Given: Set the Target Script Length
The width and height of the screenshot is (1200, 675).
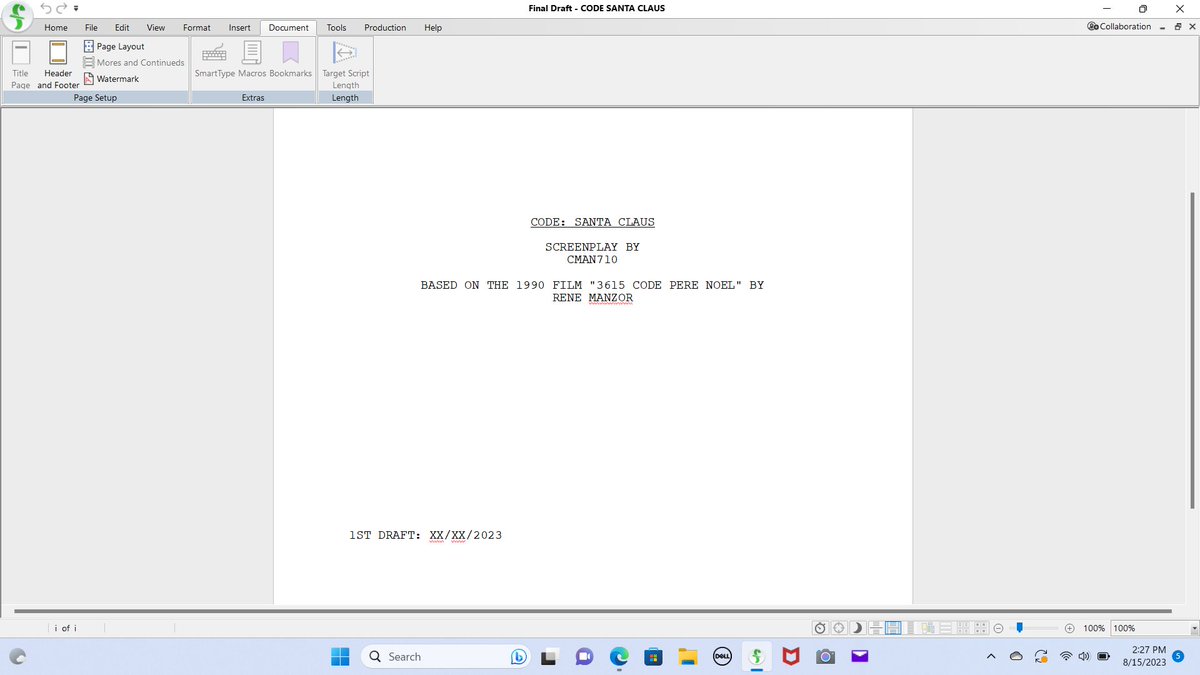Looking at the screenshot, I should coord(345,65).
